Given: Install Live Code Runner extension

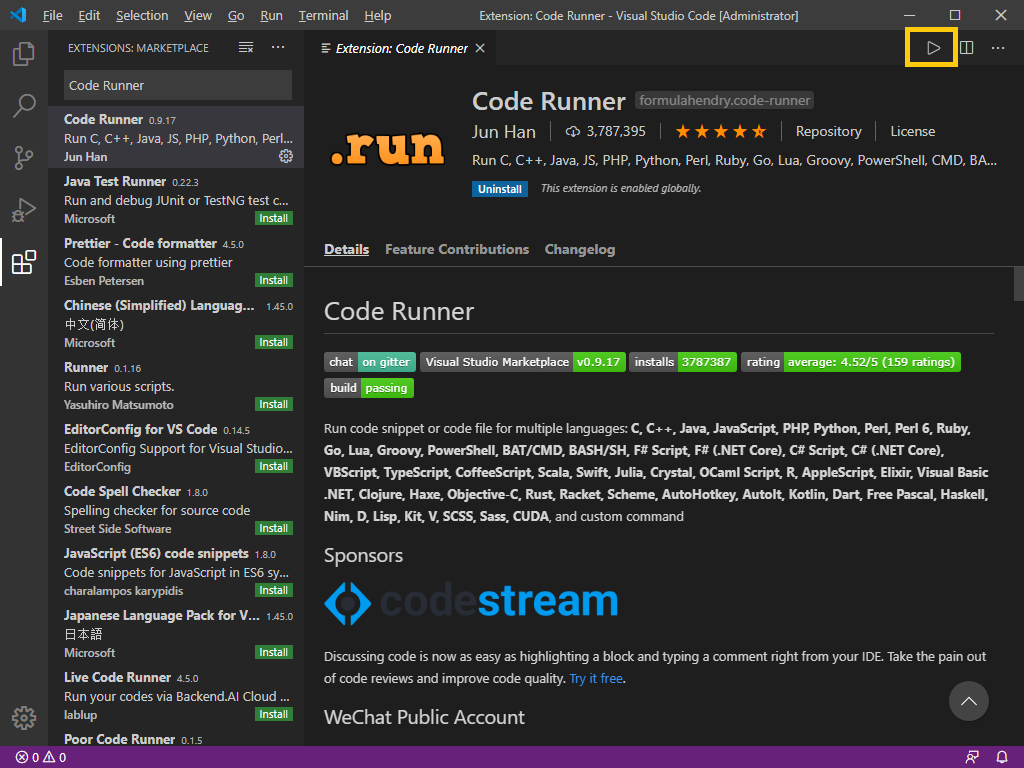Looking at the screenshot, I should (274, 714).
